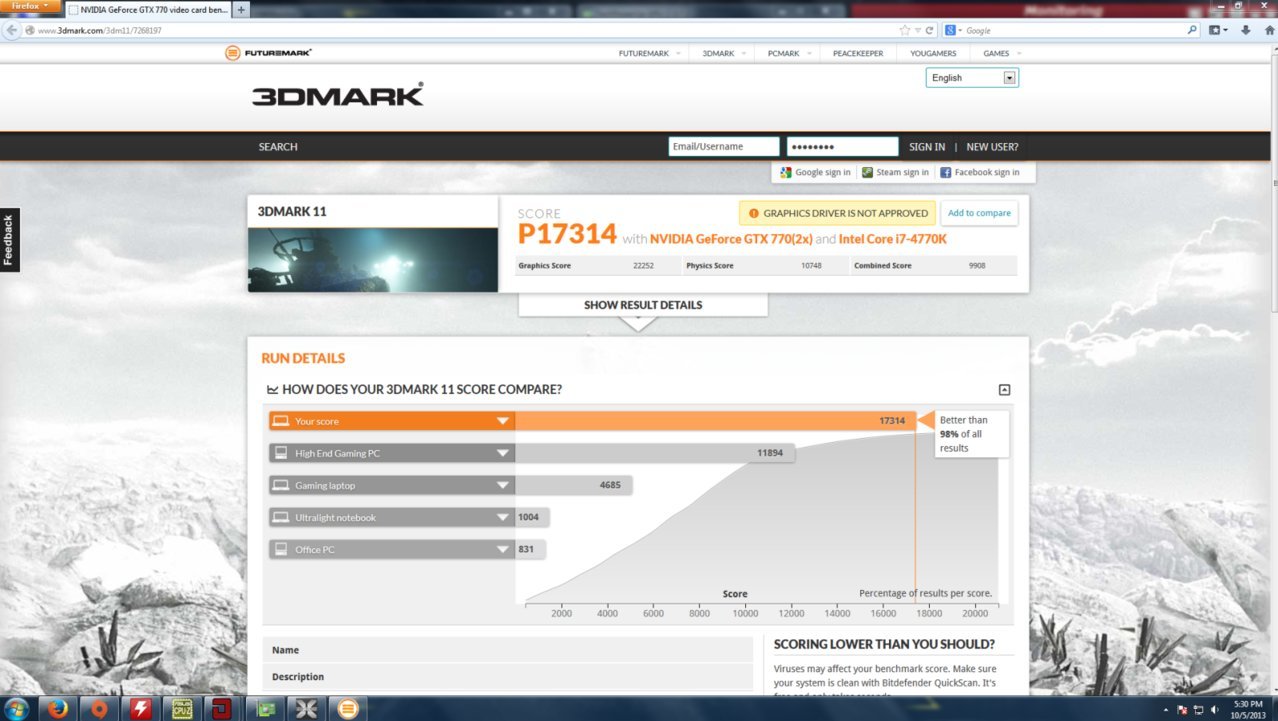
Task: Click the Intel Core i7-4770K link
Action: coord(893,239)
